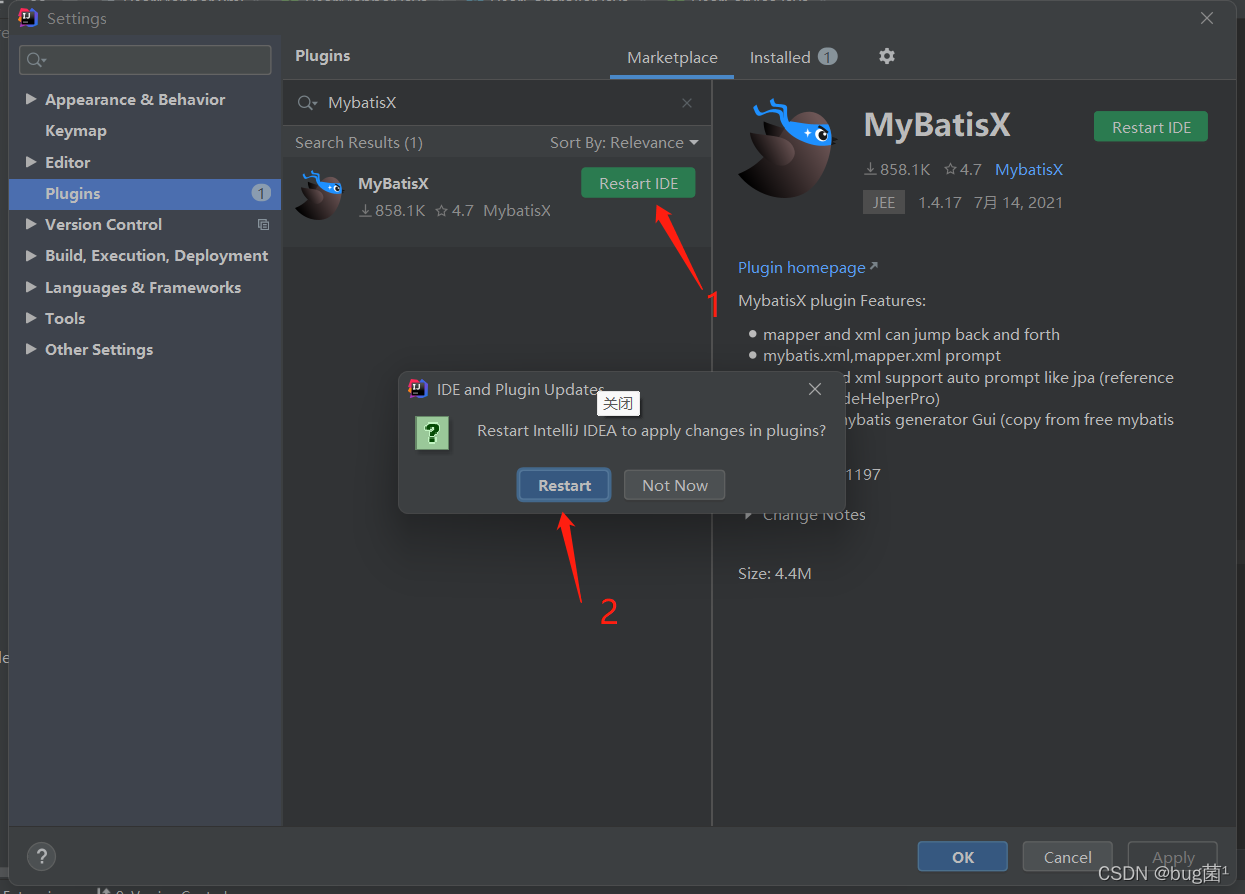This screenshot has width=1245, height=894.
Task: Click the settings search magnifier icon
Action: 36,60
